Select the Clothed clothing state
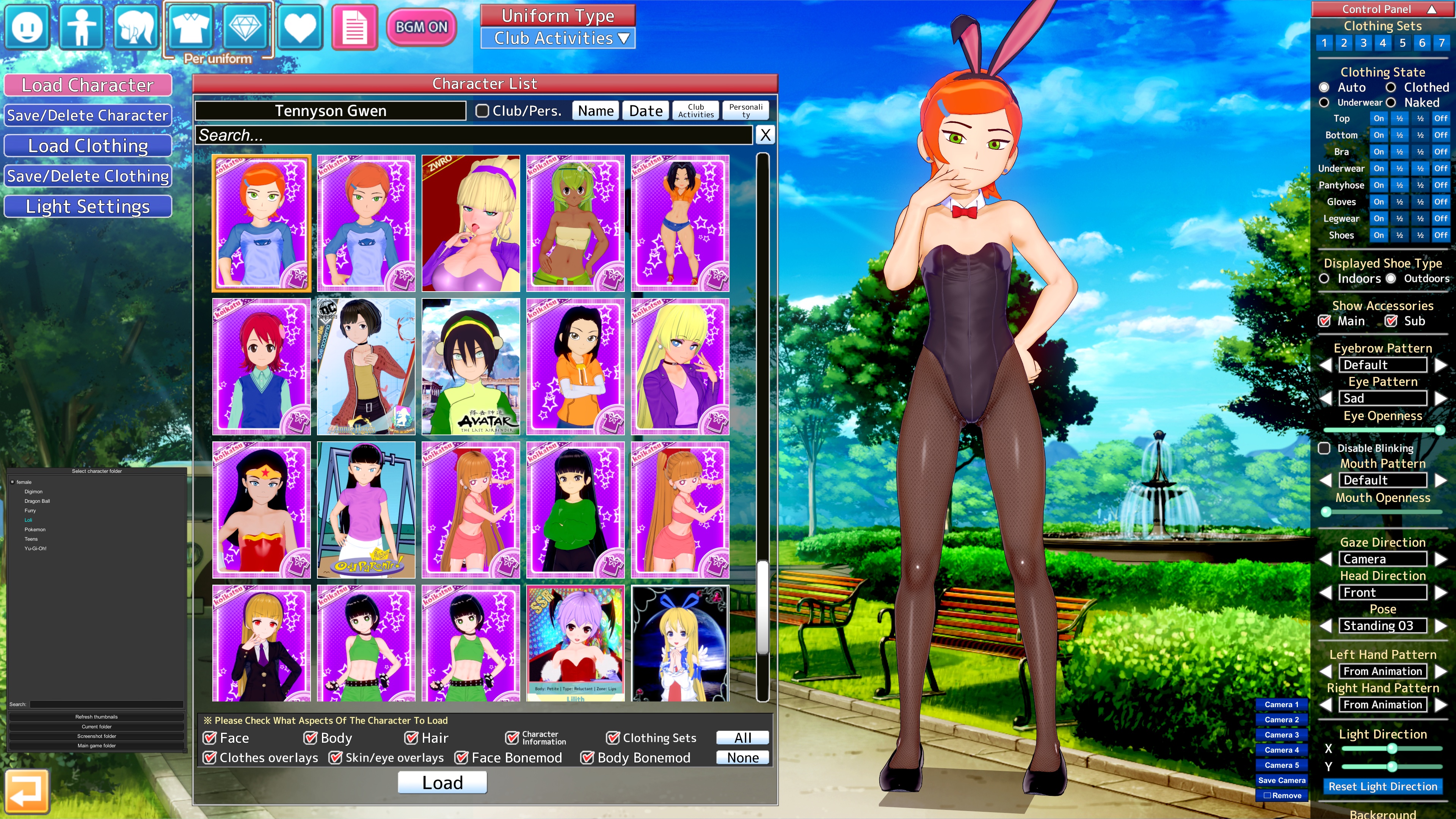 point(1391,88)
